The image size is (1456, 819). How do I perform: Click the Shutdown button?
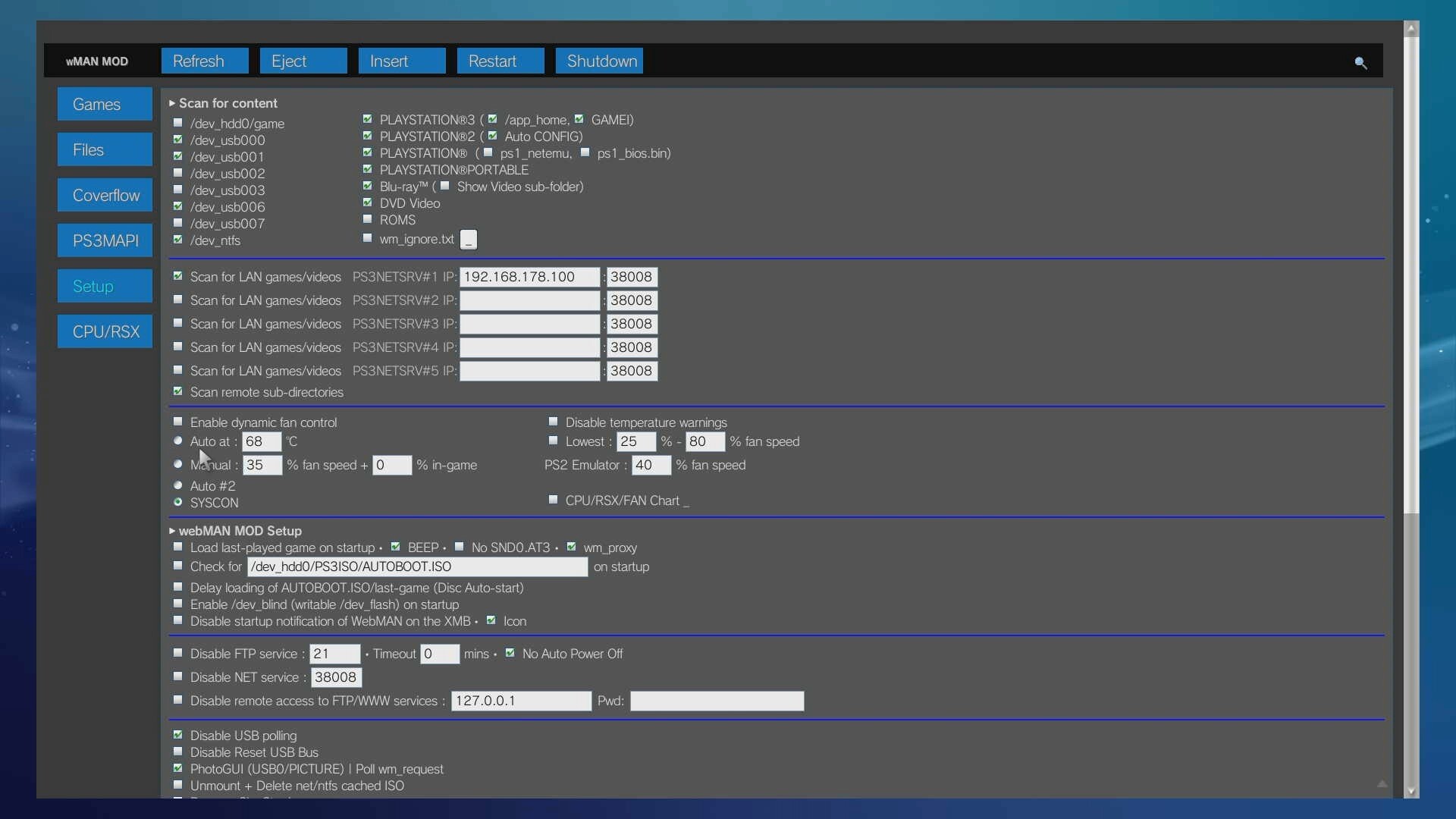(x=599, y=61)
